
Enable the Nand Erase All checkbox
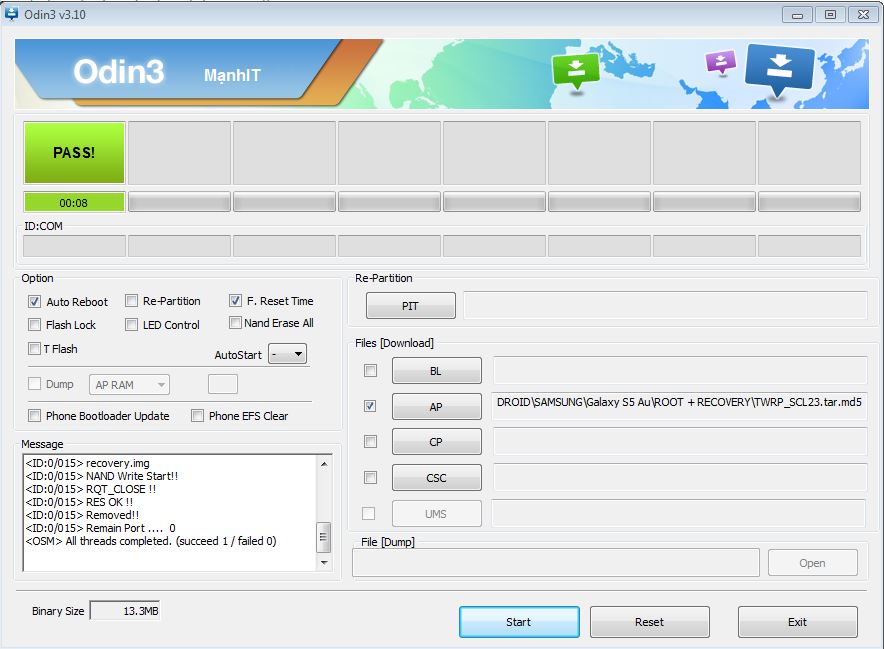pos(235,323)
